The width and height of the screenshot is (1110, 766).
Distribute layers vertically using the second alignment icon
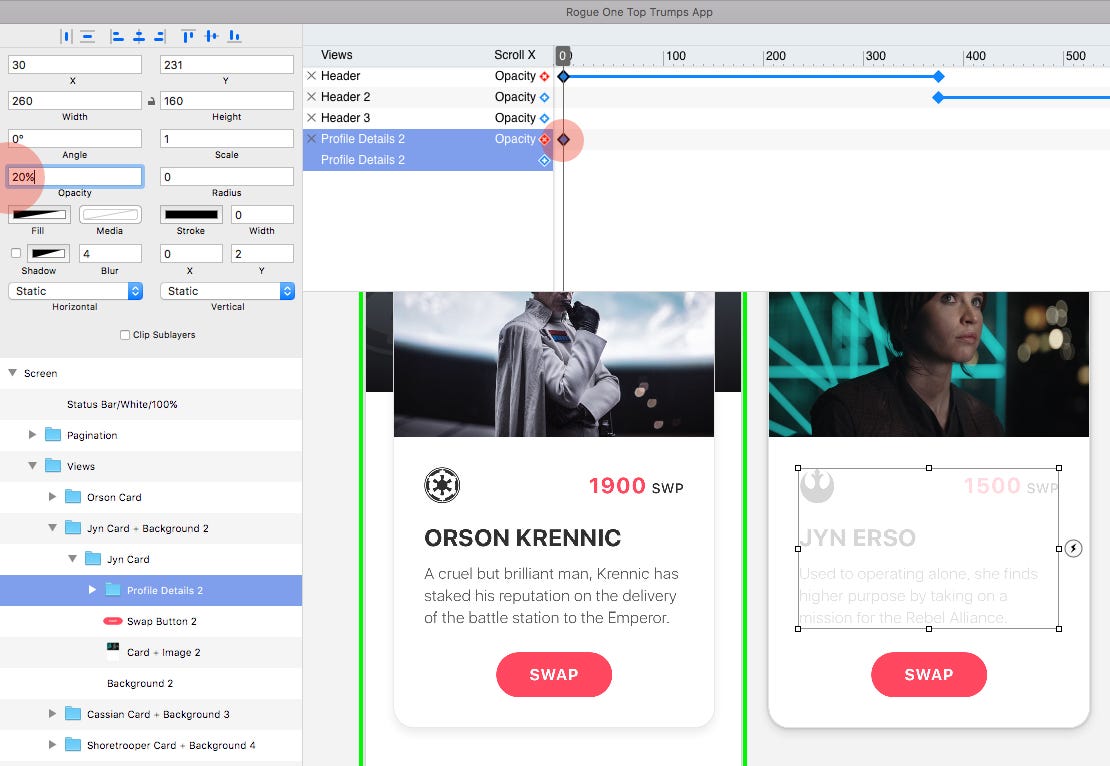point(88,36)
